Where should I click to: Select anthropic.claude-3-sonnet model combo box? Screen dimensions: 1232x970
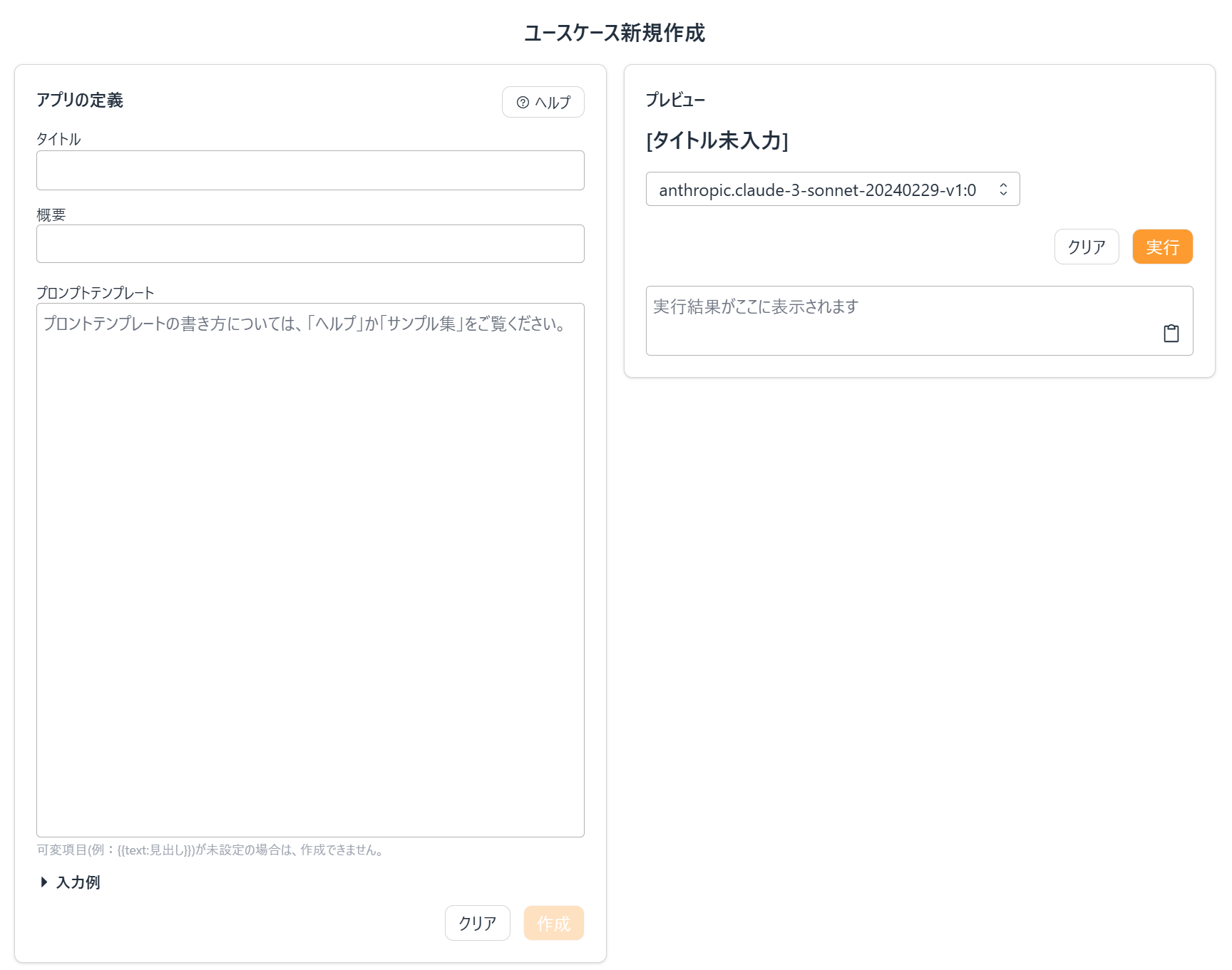[832, 189]
